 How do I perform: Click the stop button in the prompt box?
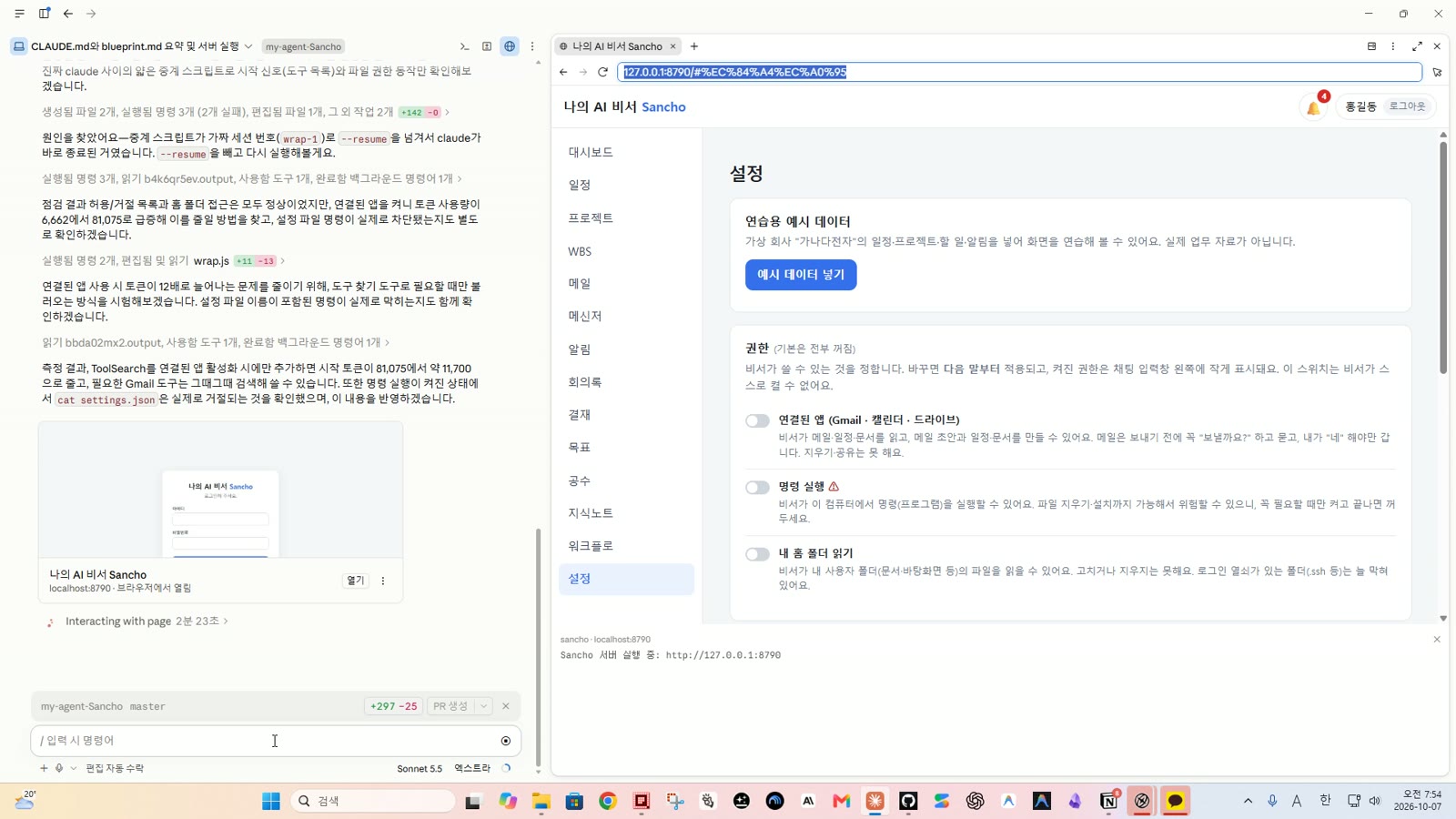tap(506, 741)
